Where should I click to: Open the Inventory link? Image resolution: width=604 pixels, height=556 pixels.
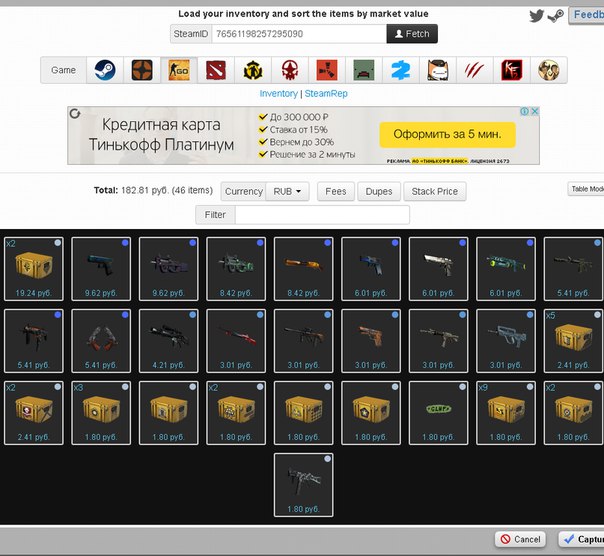[x=279, y=94]
